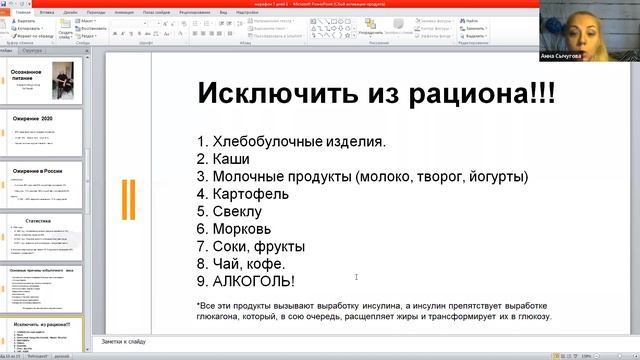Select the Осознанное питание slide thumbnail

coord(42,80)
